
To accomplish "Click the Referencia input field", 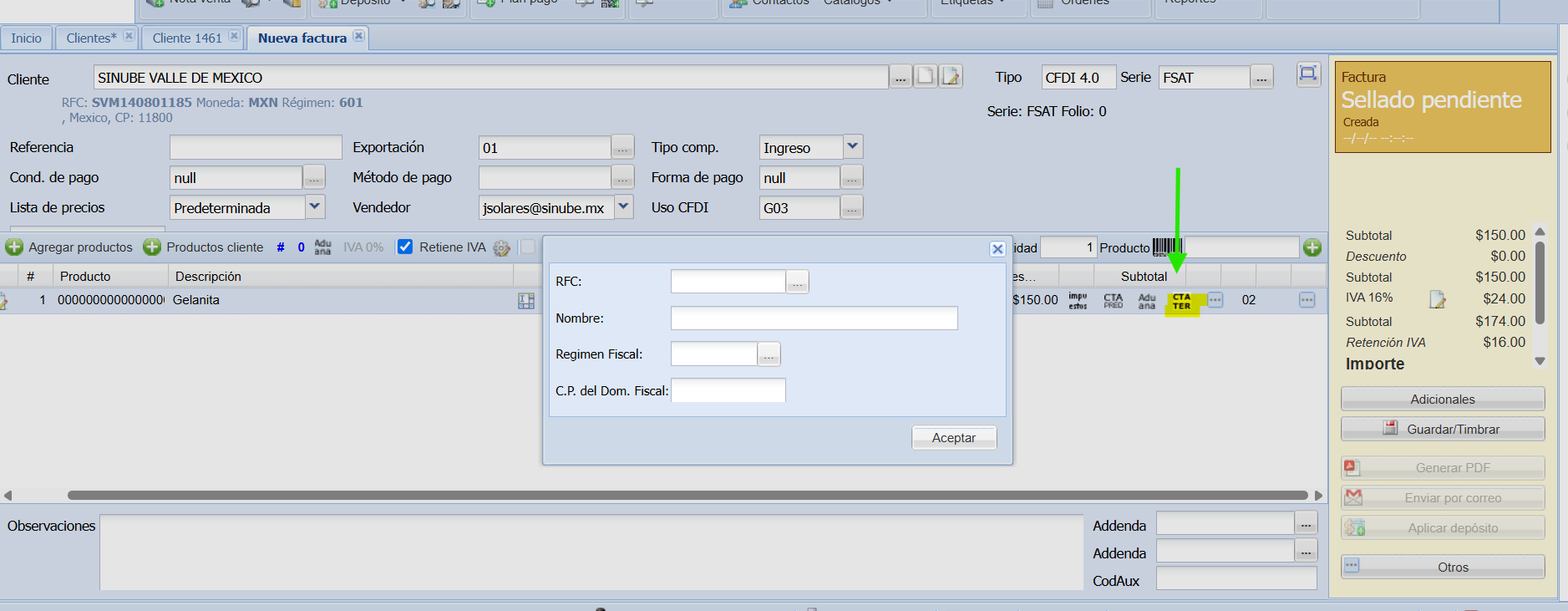I will [x=256, y=147].
